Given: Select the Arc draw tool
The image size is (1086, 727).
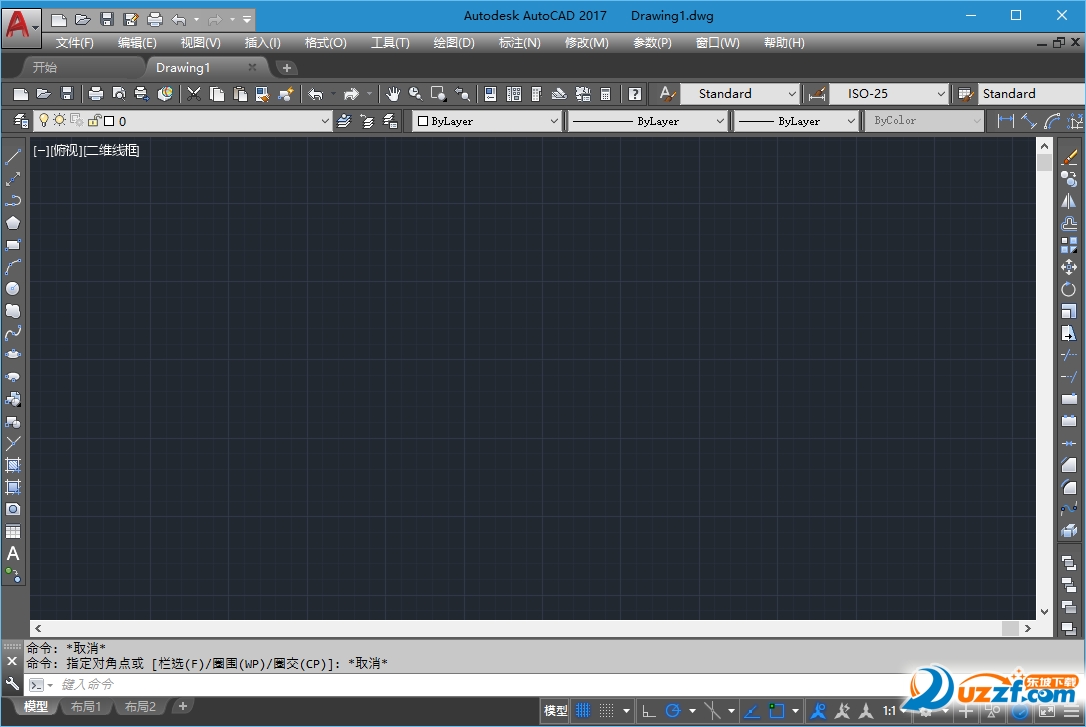Looking at the screenshot, I should coord(13,267).
